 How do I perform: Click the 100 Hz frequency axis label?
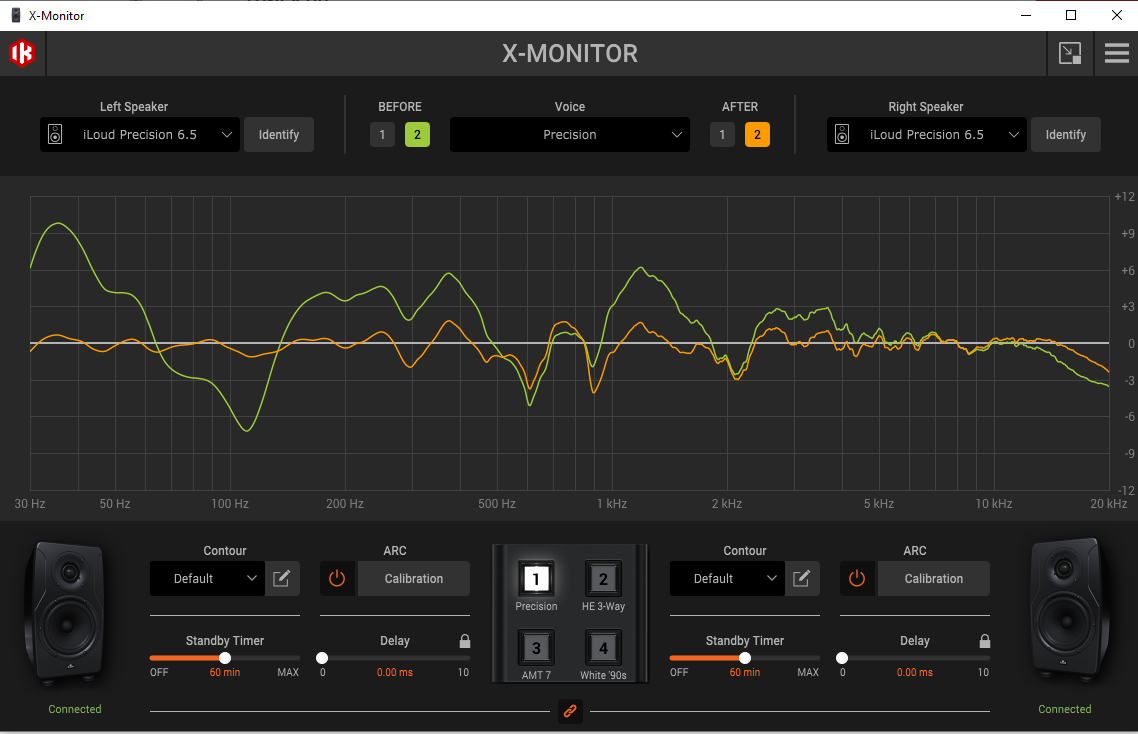point(230,504)
